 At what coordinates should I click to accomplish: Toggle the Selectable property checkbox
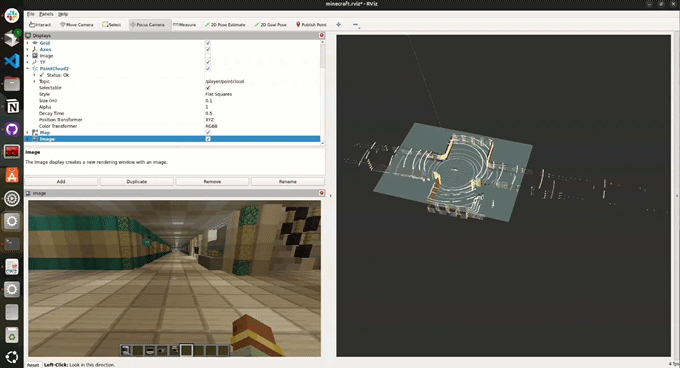pyautogui.click(x=208, y=88)
